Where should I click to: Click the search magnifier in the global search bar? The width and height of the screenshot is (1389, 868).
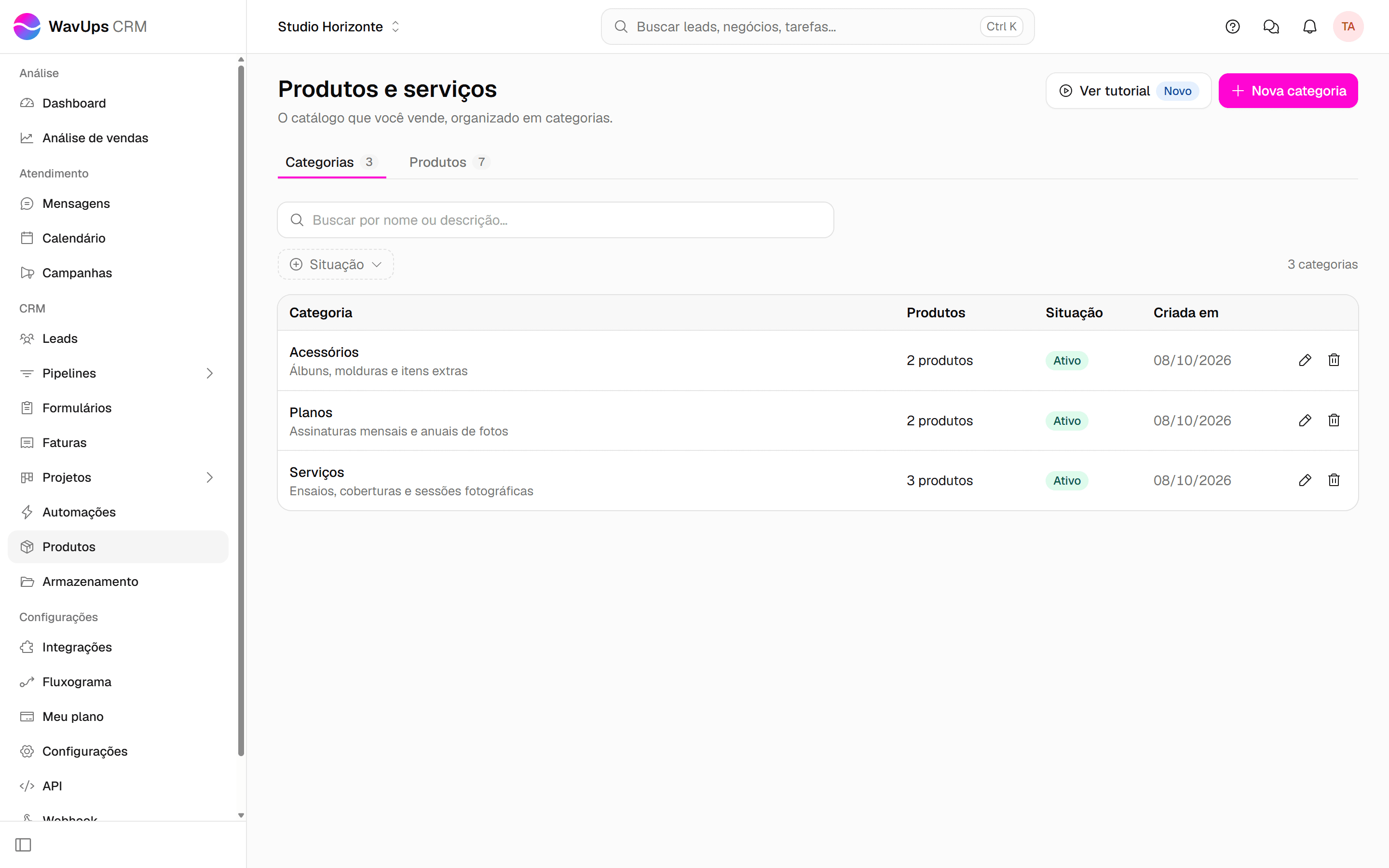(x=620, y=27)
